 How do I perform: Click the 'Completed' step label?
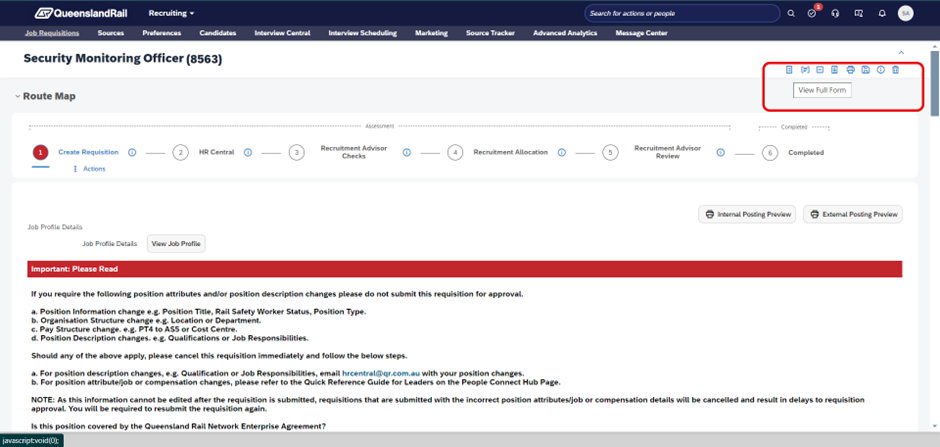[806, 153]
